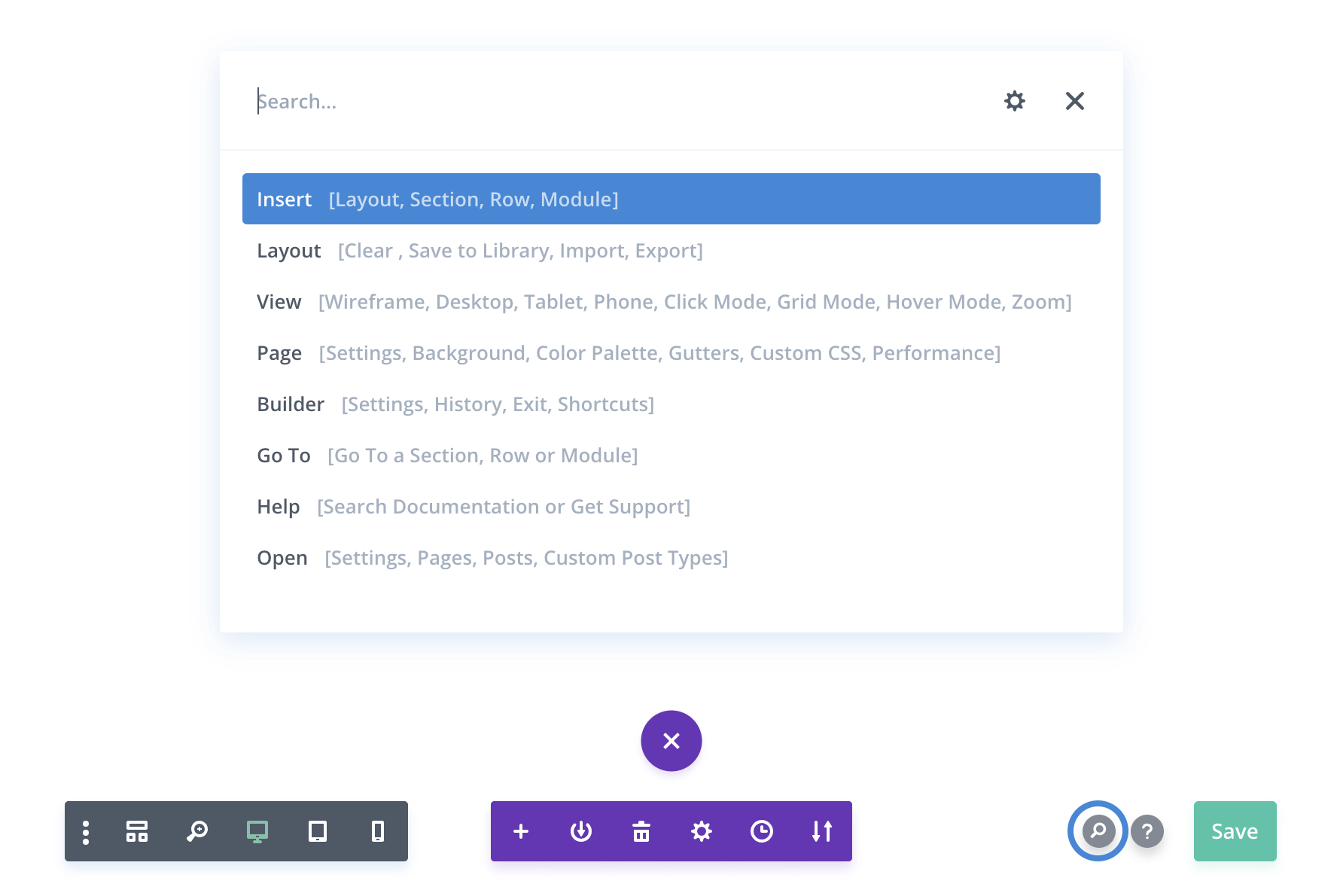Expand the search options with gear icon
Screen dimensions: 1340x896
(1015, 101)
